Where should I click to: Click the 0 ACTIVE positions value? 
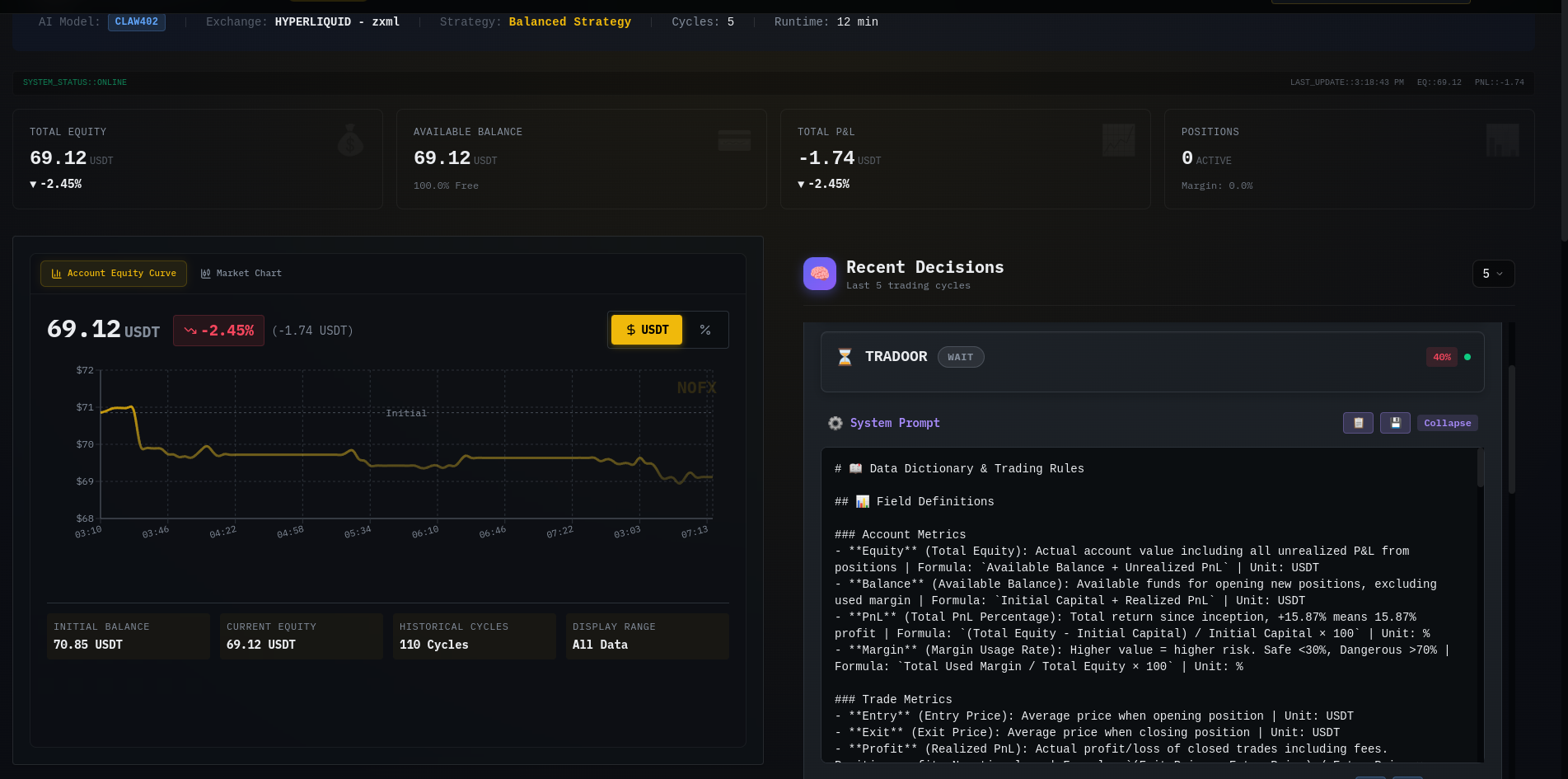point(1206,158)
